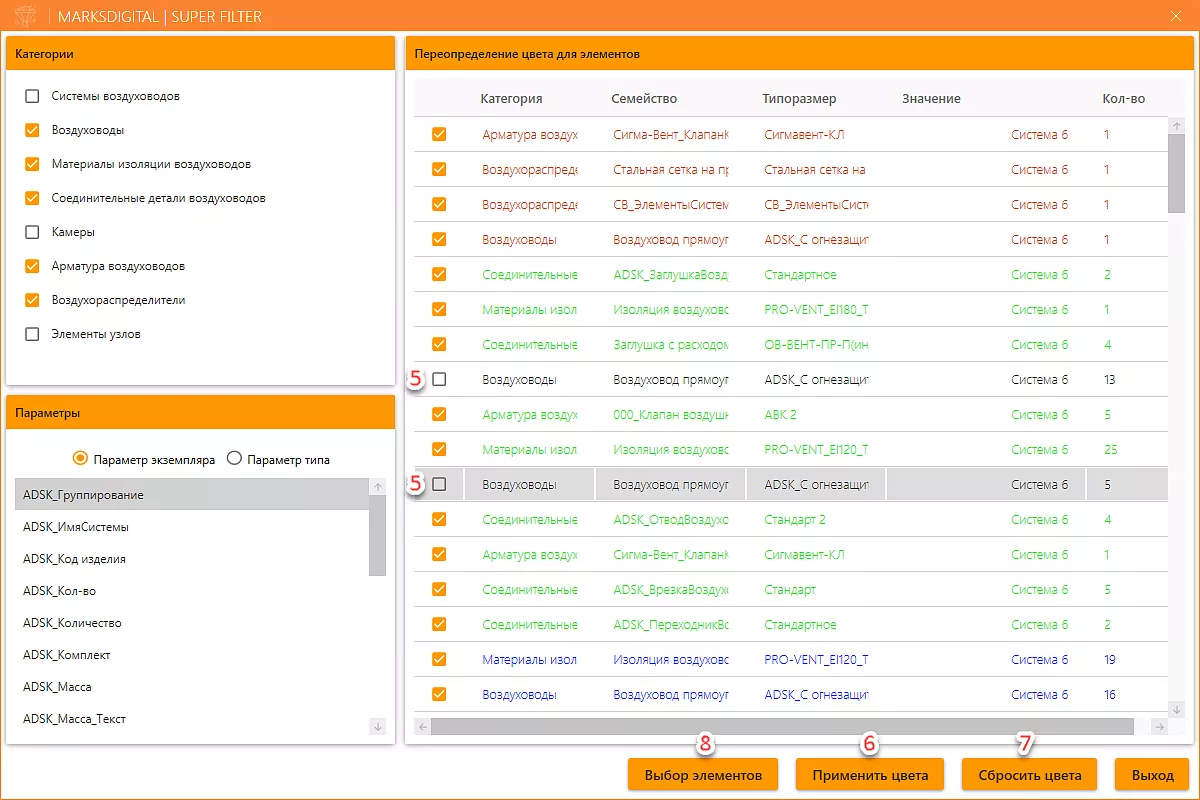Click the table's scroll down arrow
1200x800 pixels.
click(x=1177, y=711)
